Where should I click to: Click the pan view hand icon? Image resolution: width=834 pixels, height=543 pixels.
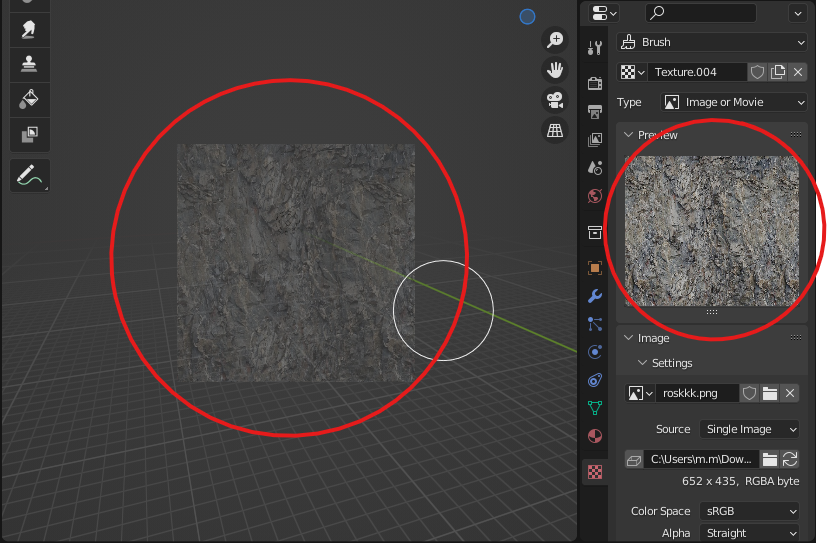(x=554, y=70)
